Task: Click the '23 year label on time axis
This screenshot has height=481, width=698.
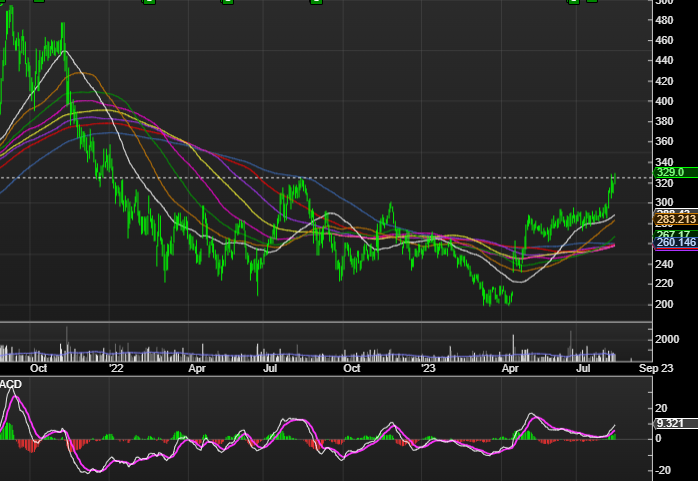Action: [x=428, y=368]
